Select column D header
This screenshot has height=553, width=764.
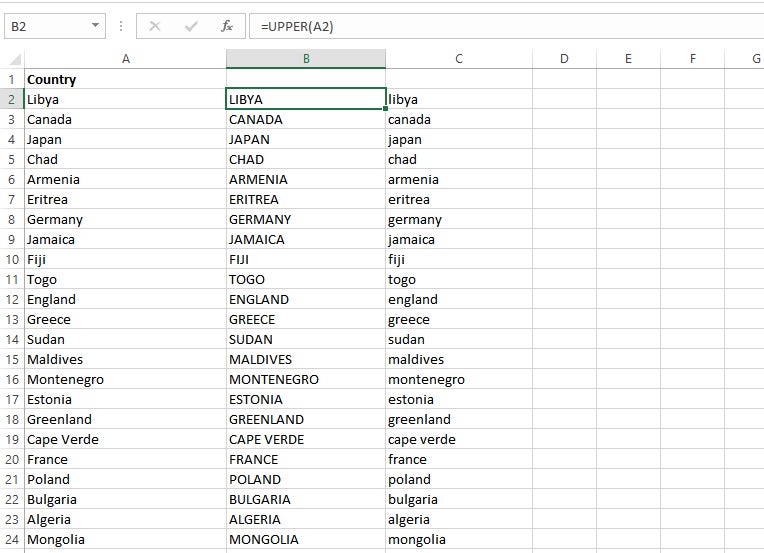[564, 59]
